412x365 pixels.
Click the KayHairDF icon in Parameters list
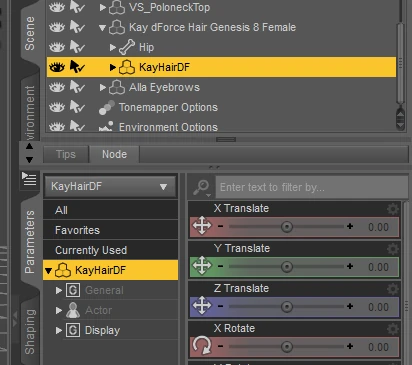pyautogui.click(x=63, y=270)
